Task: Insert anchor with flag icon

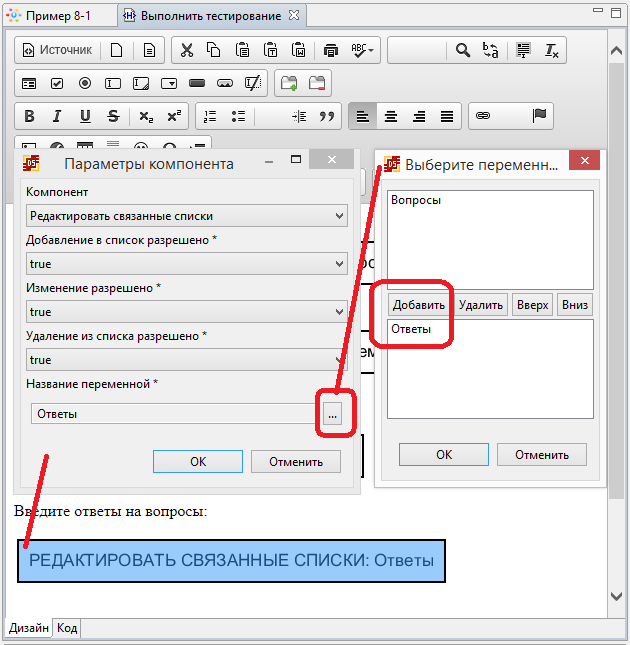Action: pos(539,116)
